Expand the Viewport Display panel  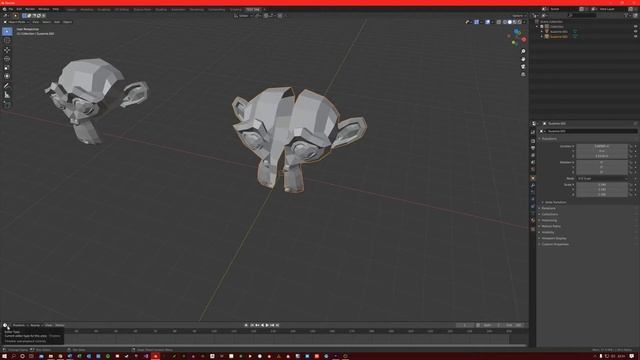click(x=553, y=238)
